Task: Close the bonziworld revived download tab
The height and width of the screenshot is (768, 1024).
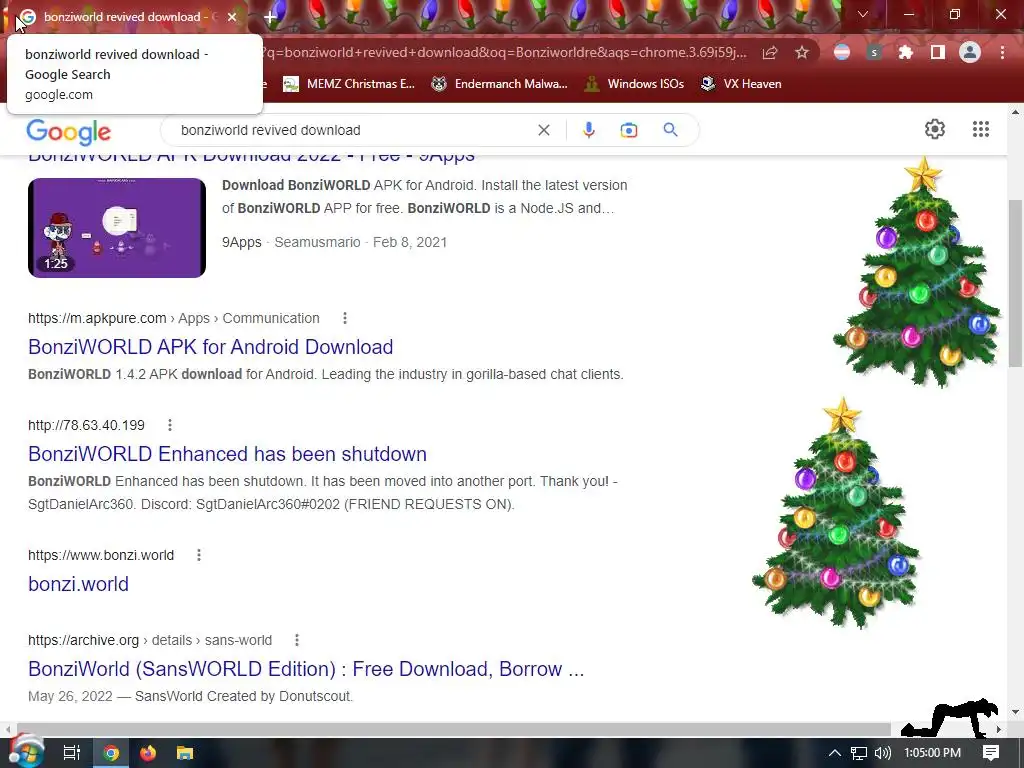Action: [x=232, y=17]
